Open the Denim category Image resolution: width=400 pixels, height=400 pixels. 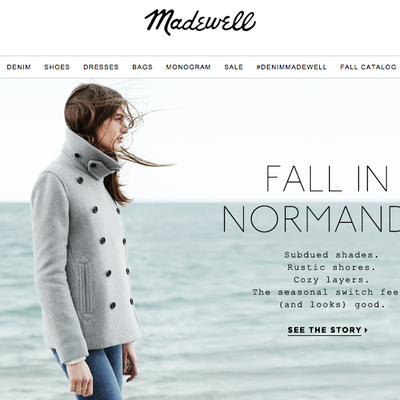click(x=19, y=67)
